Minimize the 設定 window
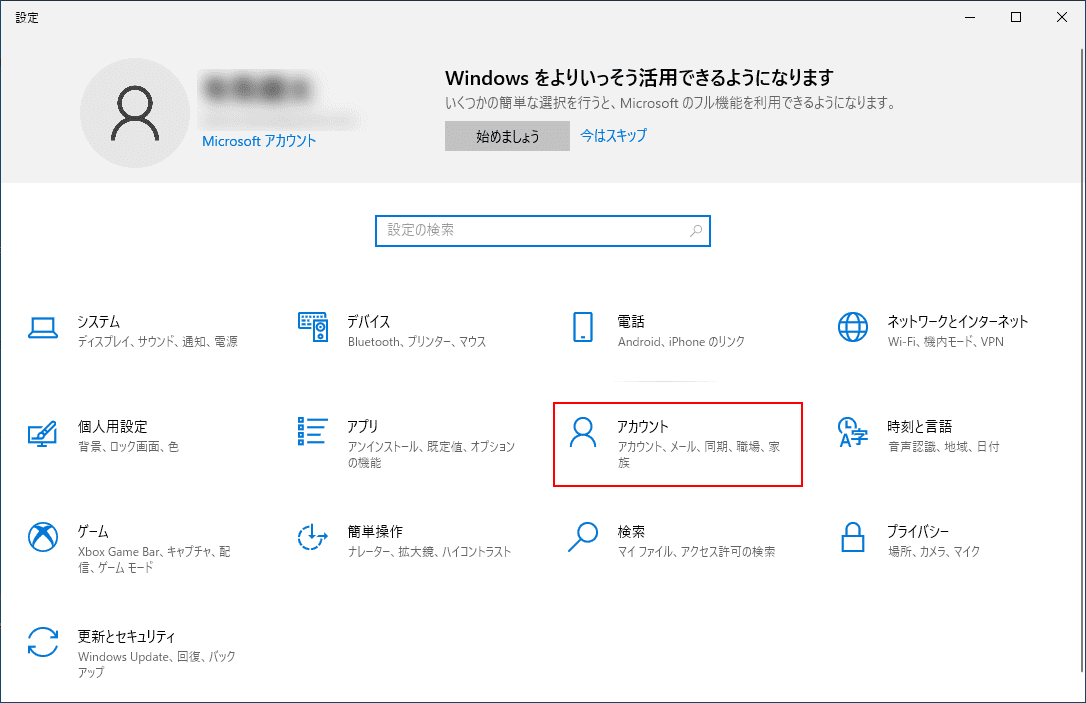Screen dimensions: 1086x703 click(970, 17)
